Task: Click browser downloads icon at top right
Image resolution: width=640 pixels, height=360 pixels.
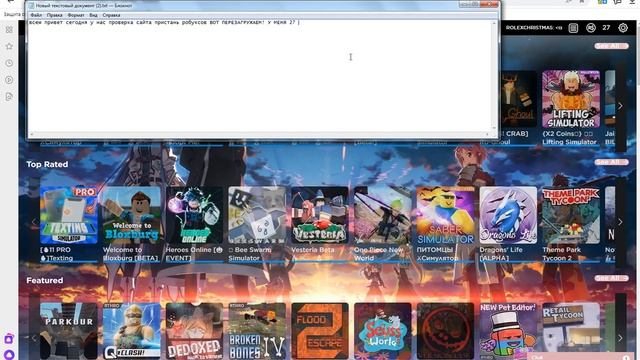Action: point(632,2)
